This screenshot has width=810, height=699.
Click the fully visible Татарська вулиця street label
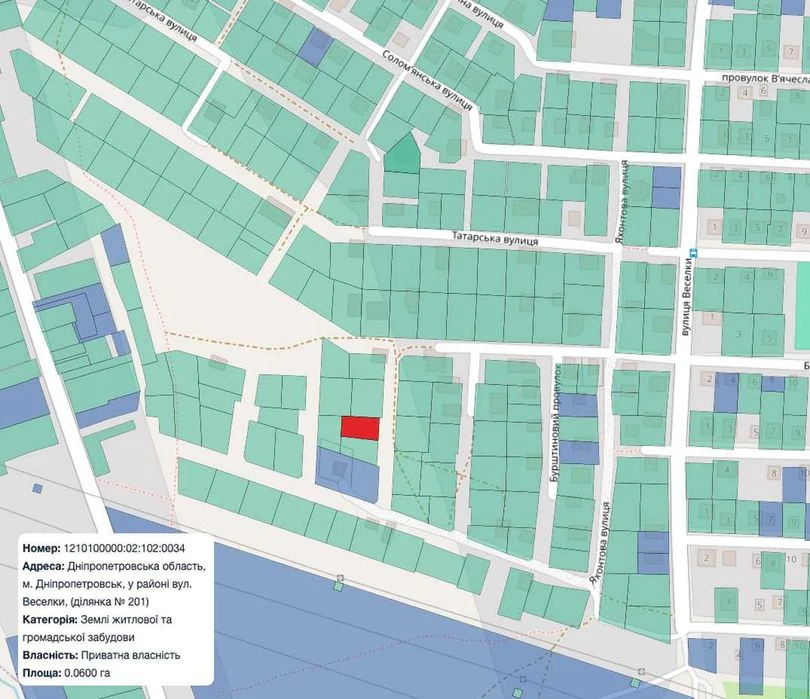point(495,238)
